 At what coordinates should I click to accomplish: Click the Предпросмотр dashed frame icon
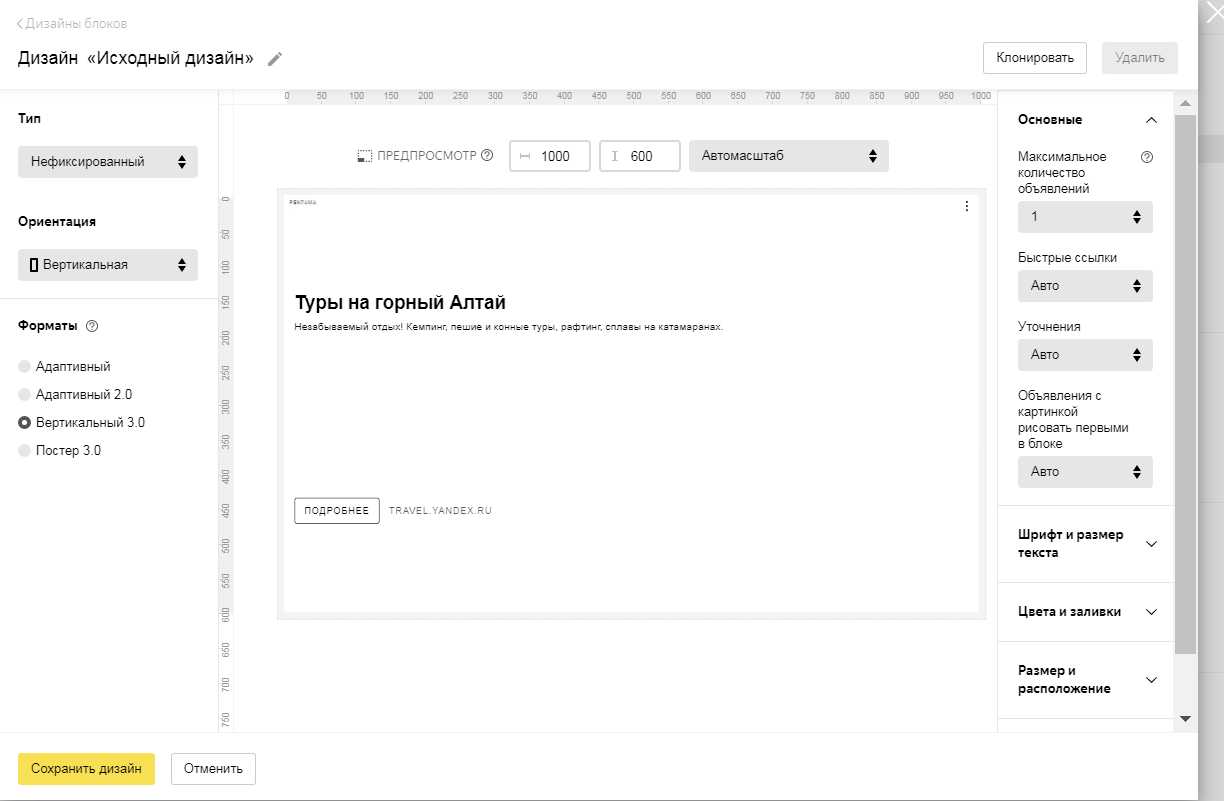coord(365,157)
